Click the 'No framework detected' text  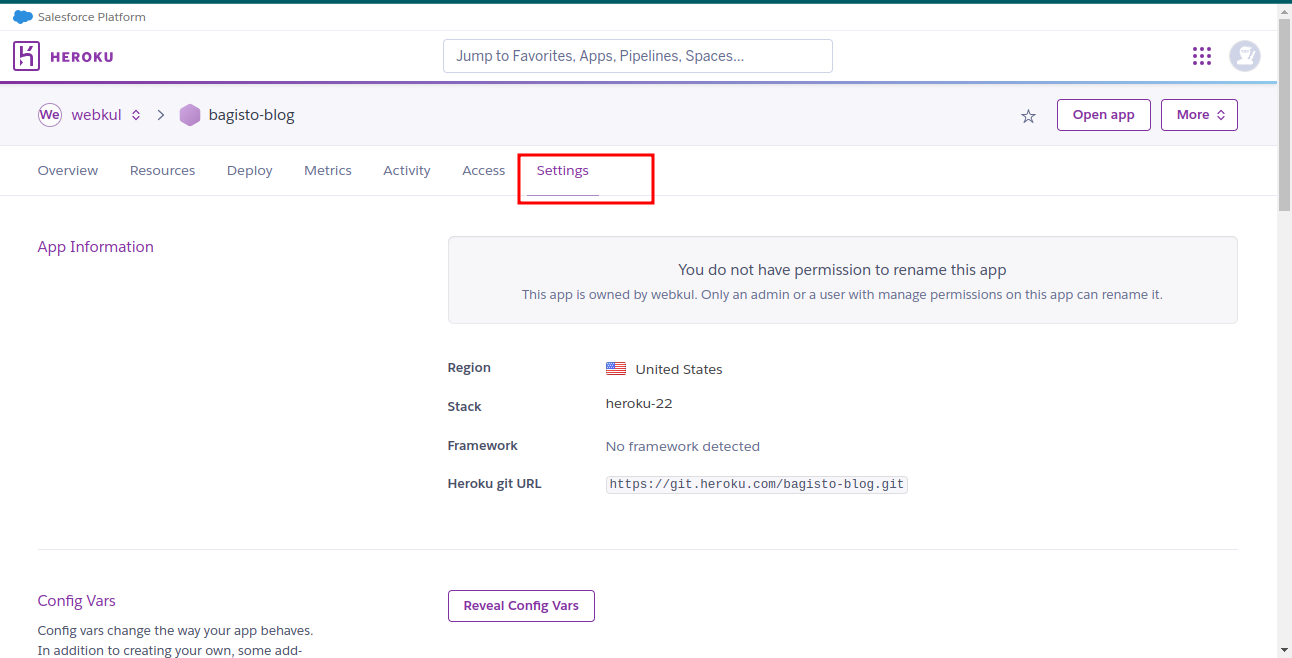click(683, 447)
